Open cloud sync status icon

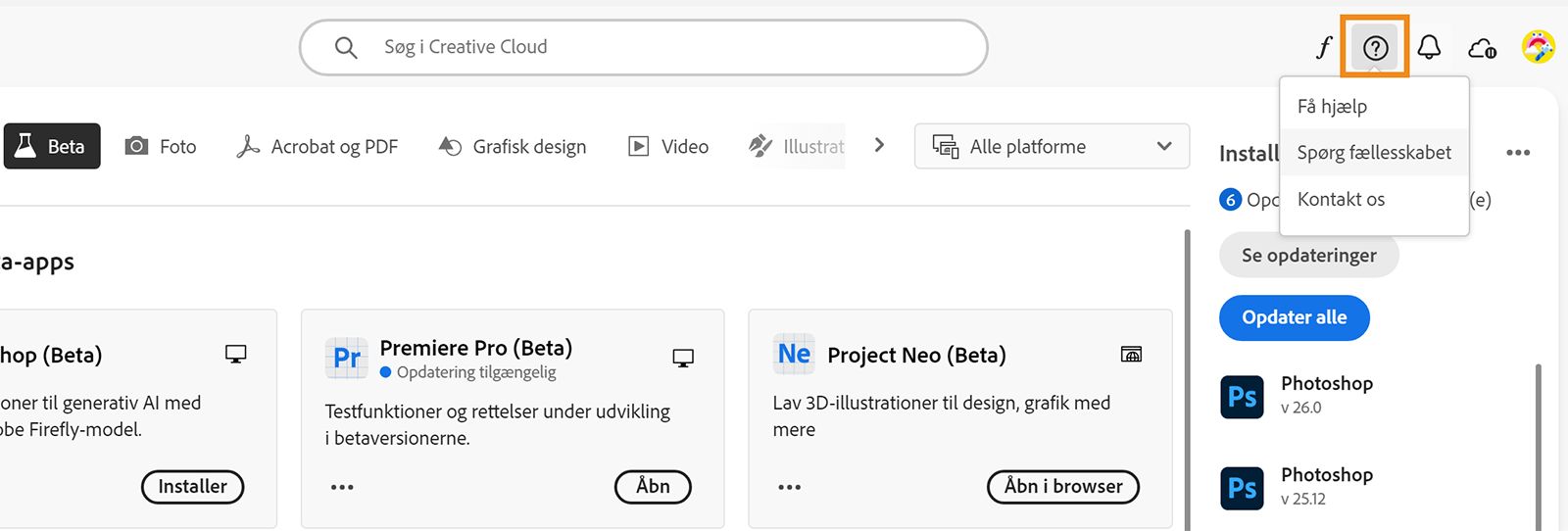point(1482,47)
